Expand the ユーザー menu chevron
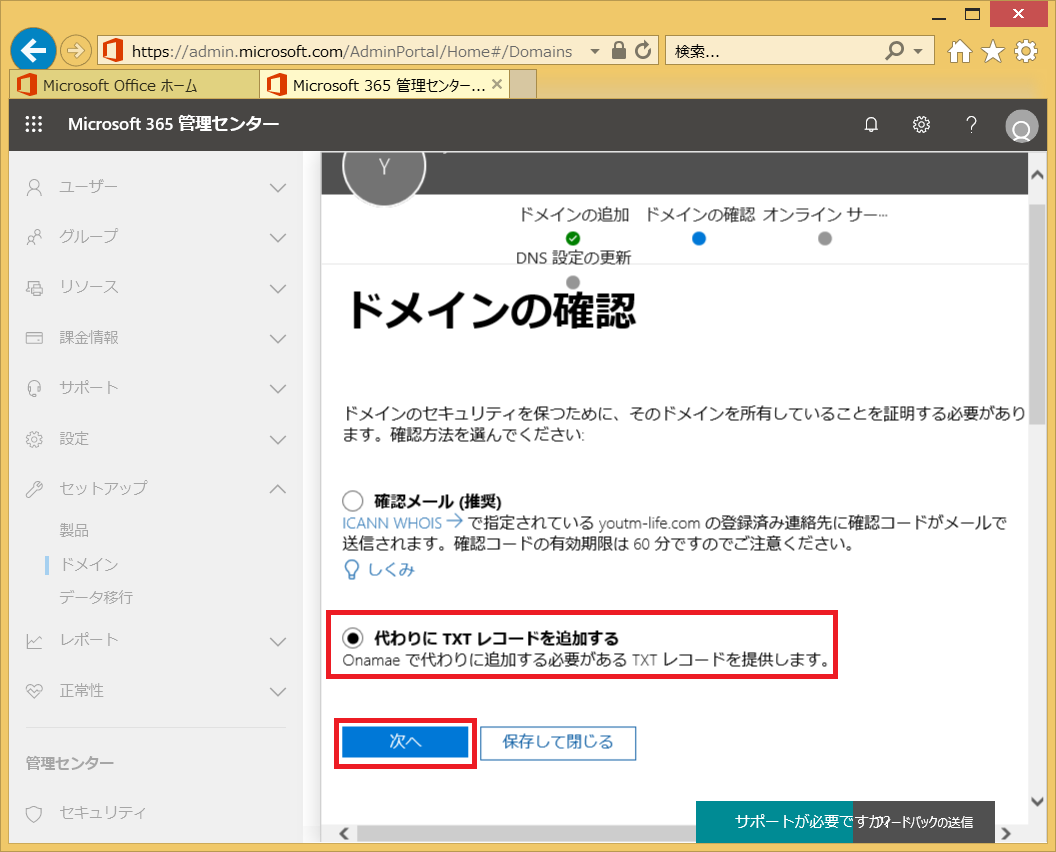The width and height of the screenshot is (1056, 852). coord(278,188)
